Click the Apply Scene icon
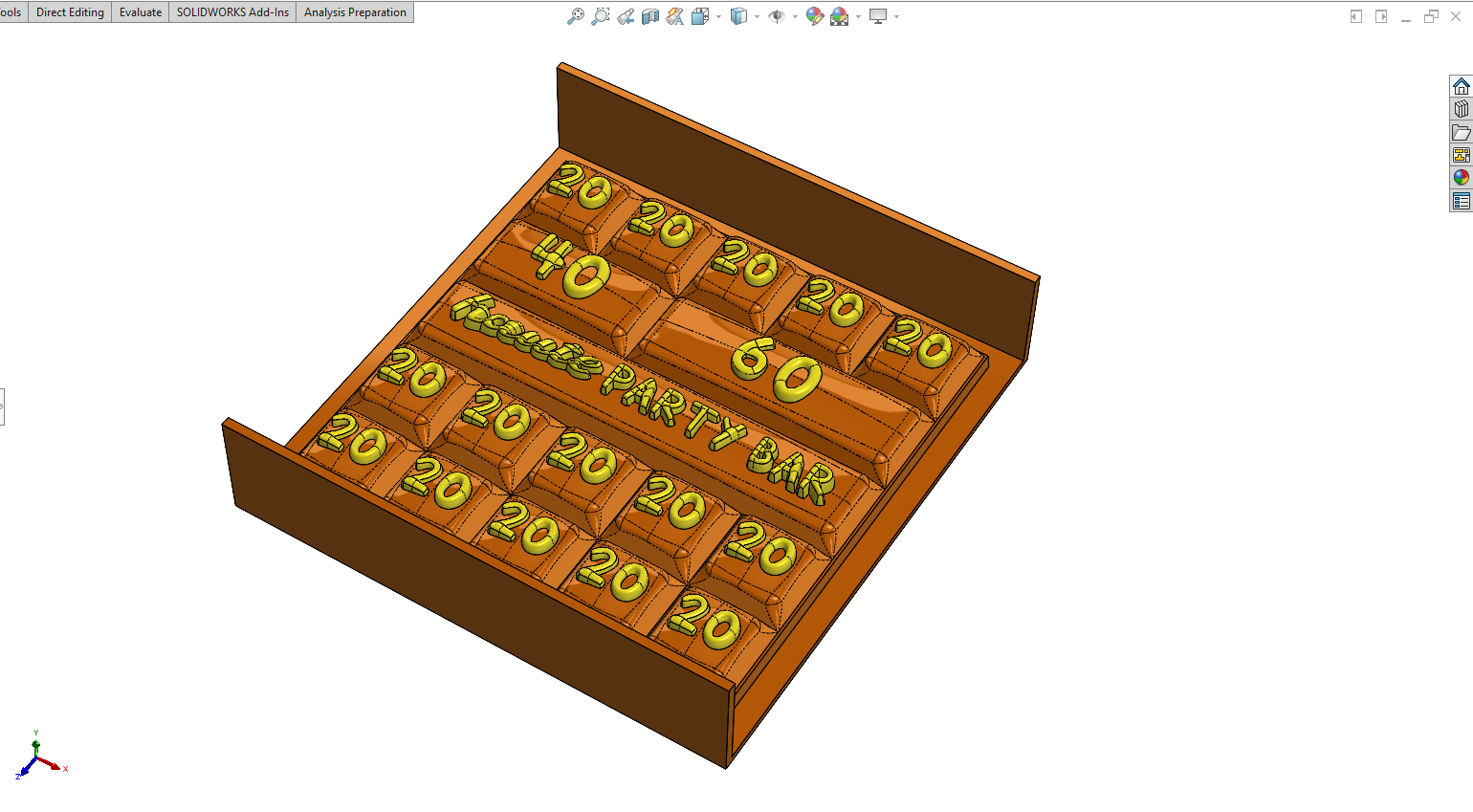1473x812 pixels. pos(840,16)
